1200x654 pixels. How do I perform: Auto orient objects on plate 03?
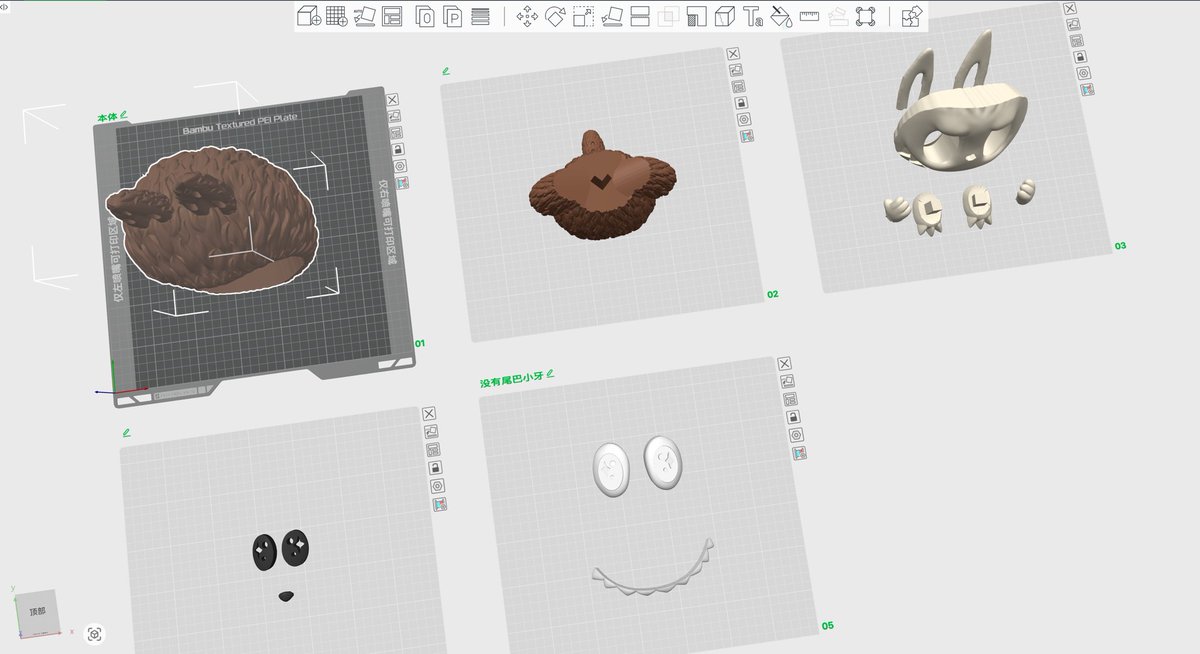[1073, 24]
